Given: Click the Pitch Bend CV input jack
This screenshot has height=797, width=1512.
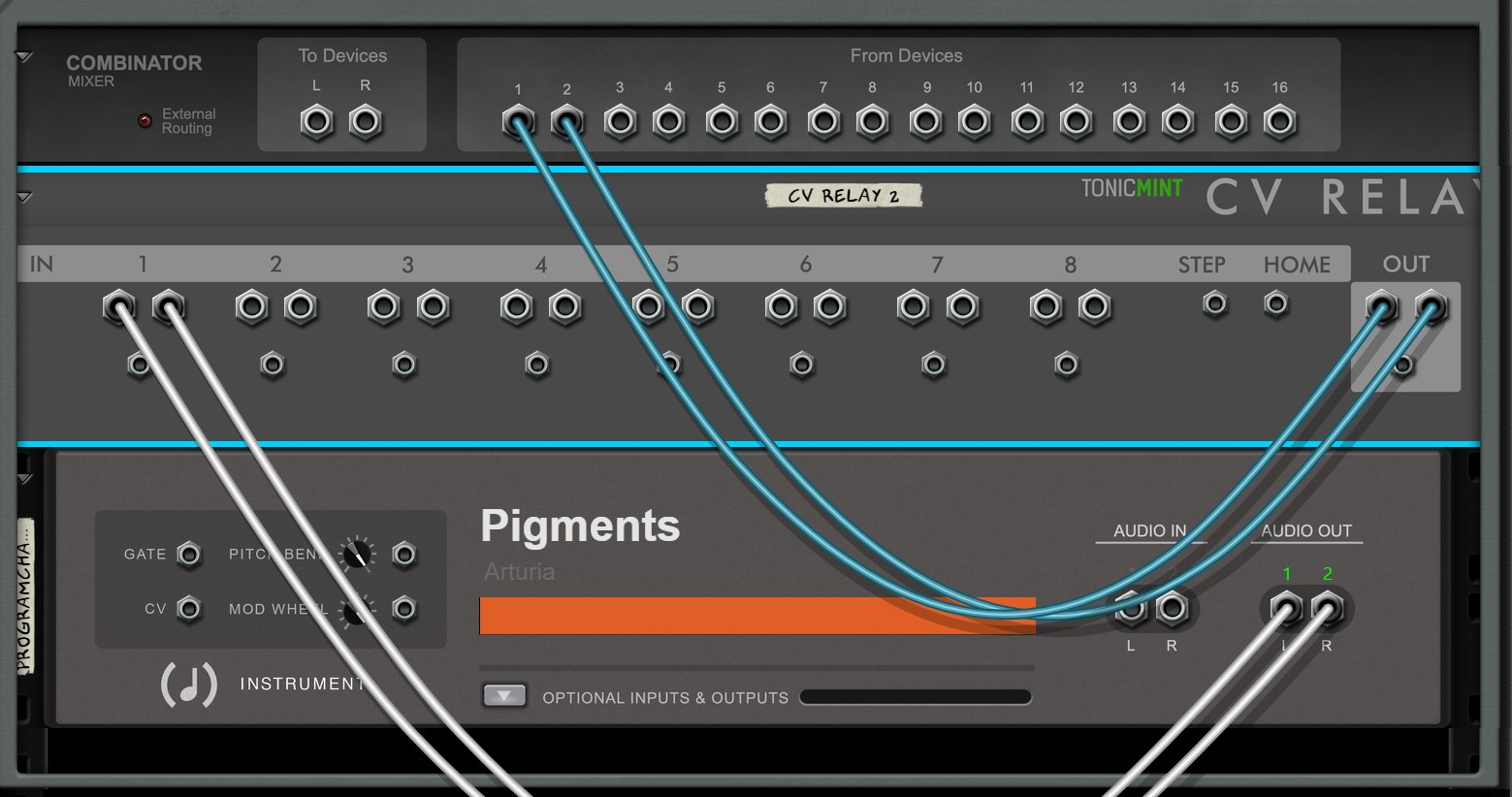Looking at the screenshot, I should click(x=404, y=555).
